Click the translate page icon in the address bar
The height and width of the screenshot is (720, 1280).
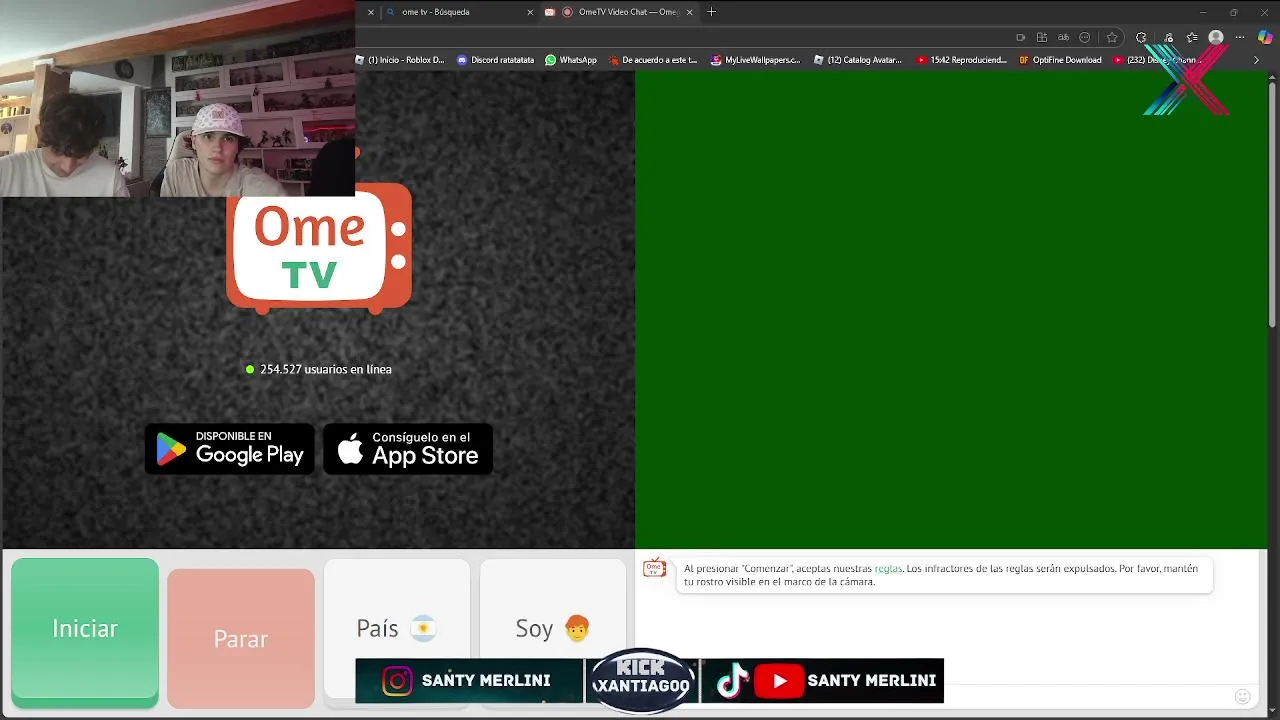1063,37
